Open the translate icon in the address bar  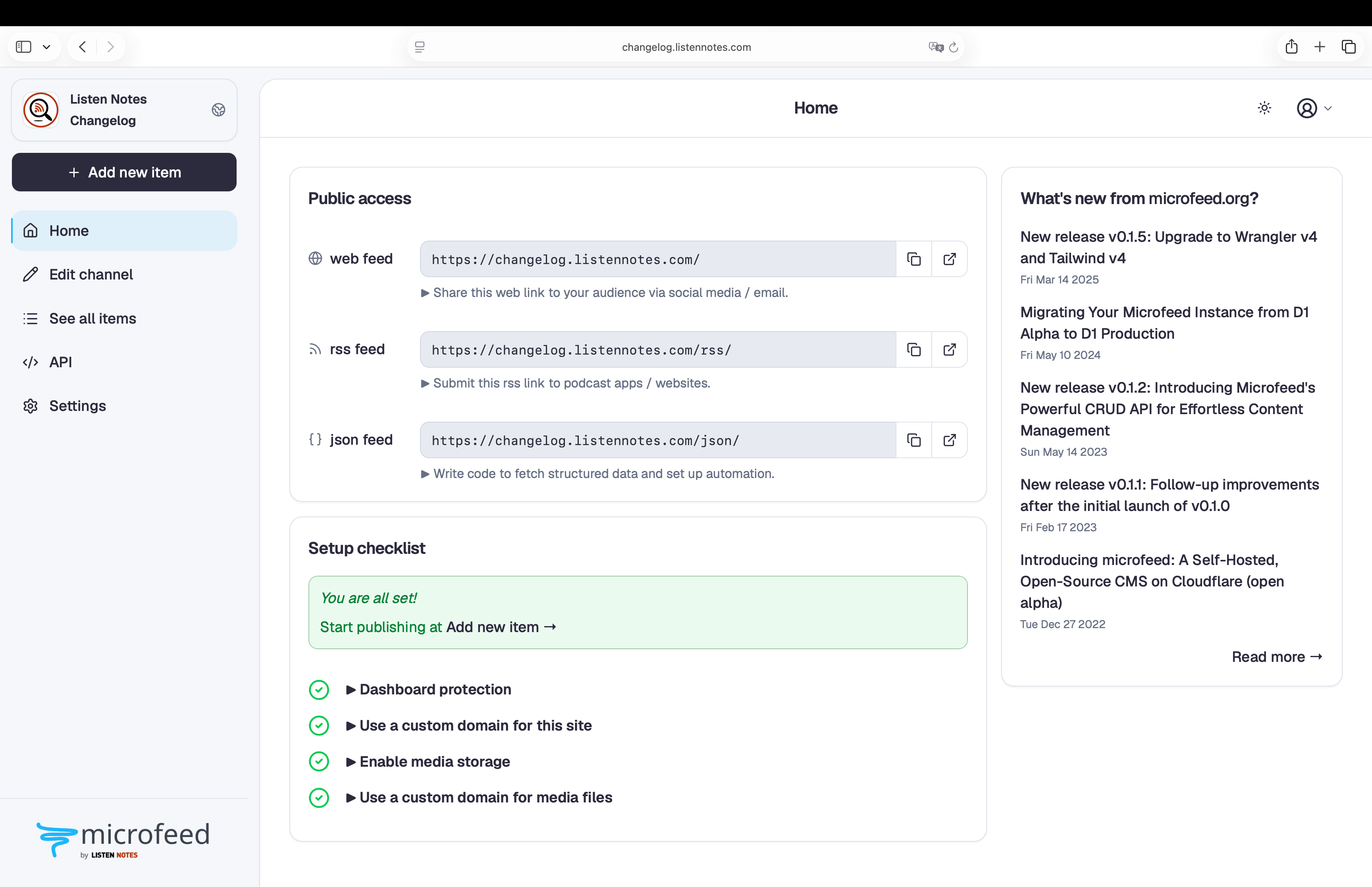click(x=936, y=47)
